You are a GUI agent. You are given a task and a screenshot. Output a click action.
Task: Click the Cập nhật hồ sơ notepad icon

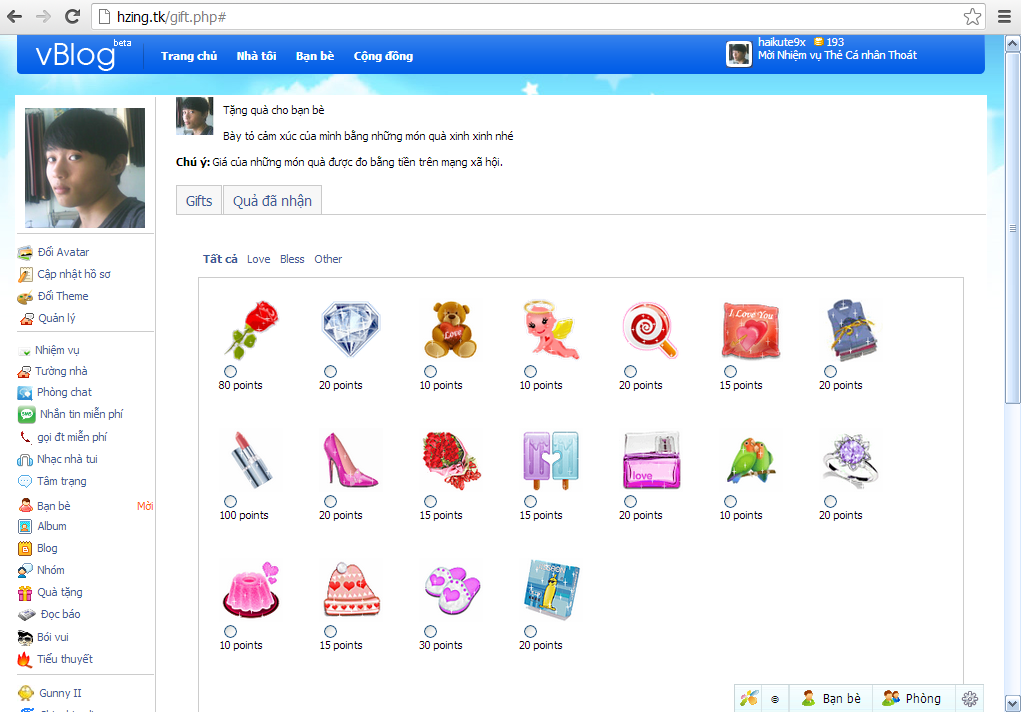pyautogui.click(x=25, y=275)
